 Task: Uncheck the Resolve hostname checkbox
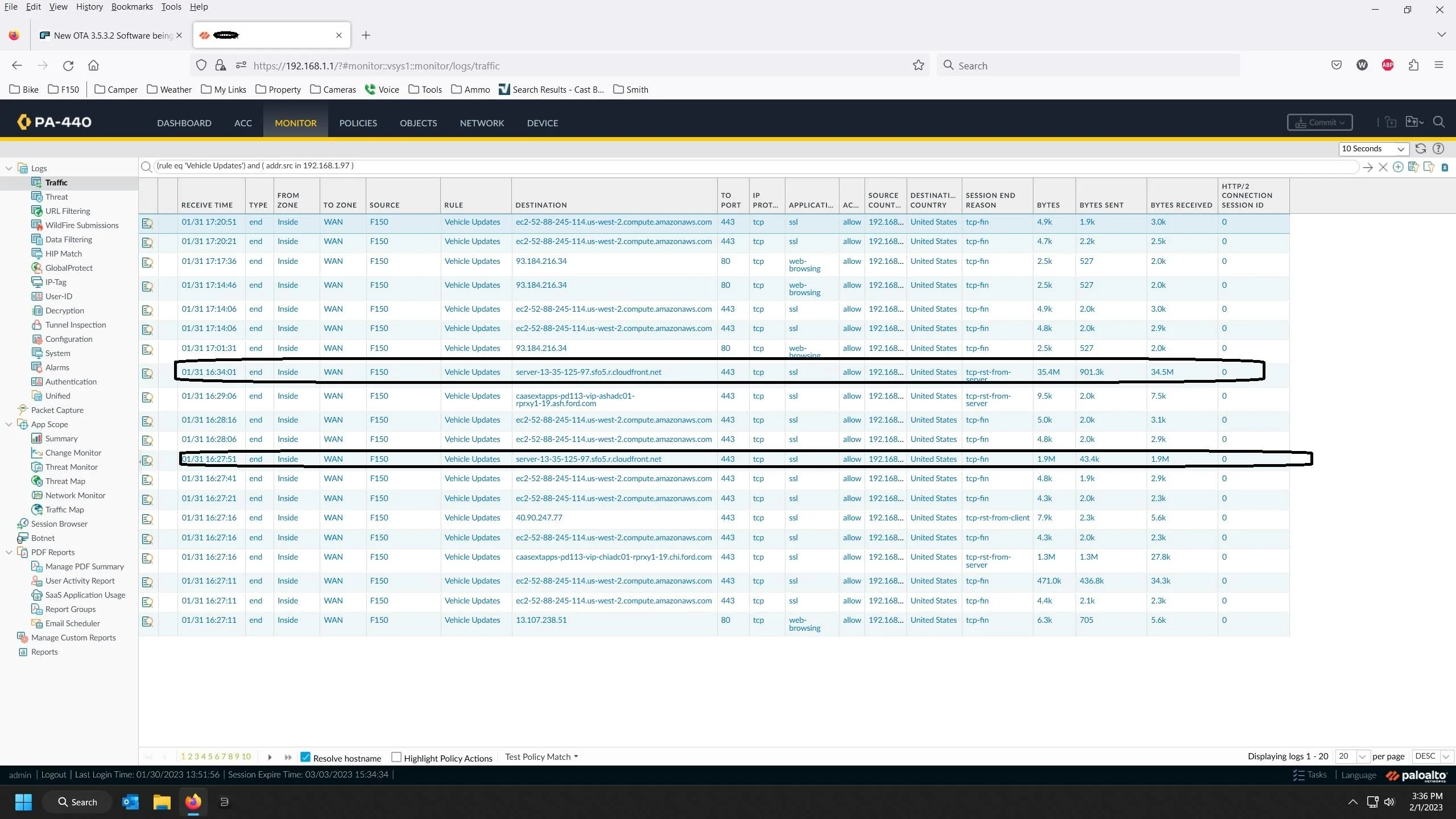[305, 757]
